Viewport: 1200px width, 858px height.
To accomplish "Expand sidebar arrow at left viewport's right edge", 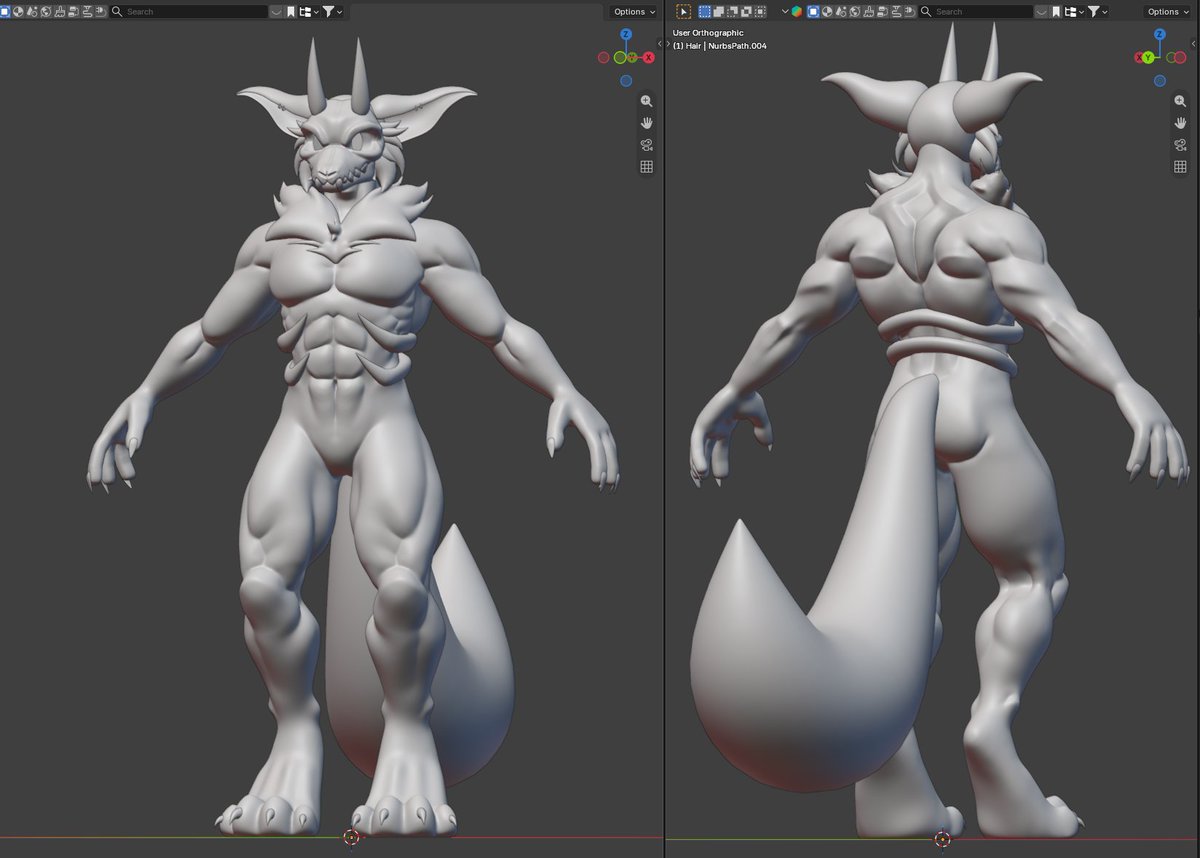I will pos(658,44).
